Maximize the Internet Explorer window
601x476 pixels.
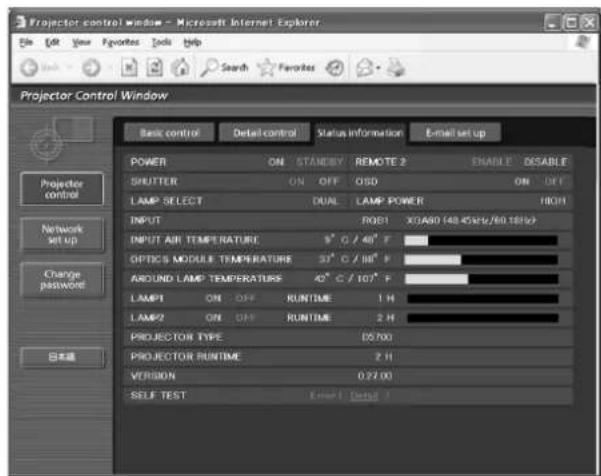[x=571, y=23]
